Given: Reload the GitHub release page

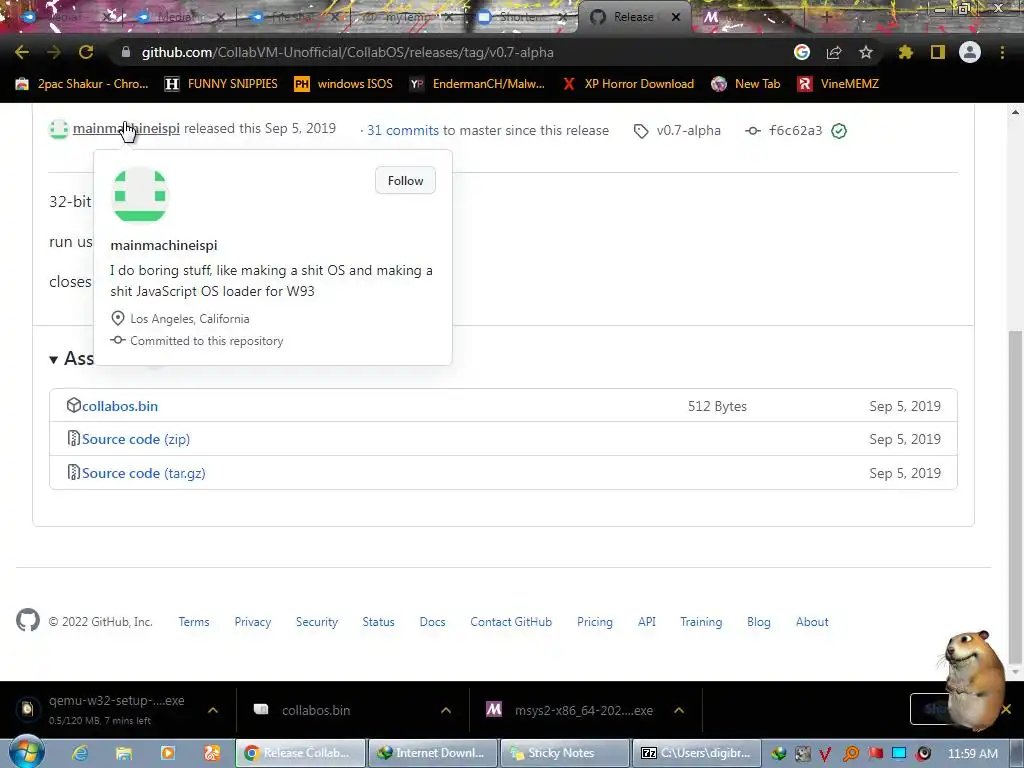Looking at the screenshot, I should pos(86,52).
